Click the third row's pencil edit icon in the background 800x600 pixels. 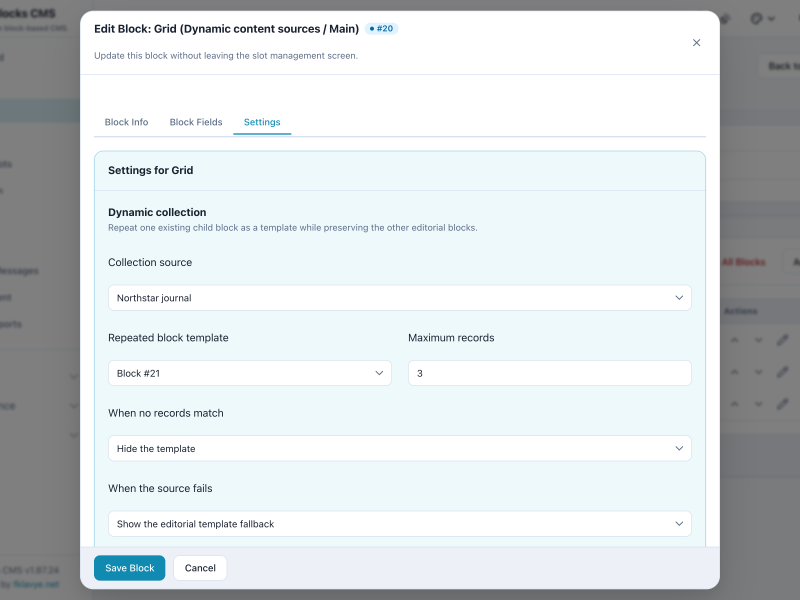782,404
